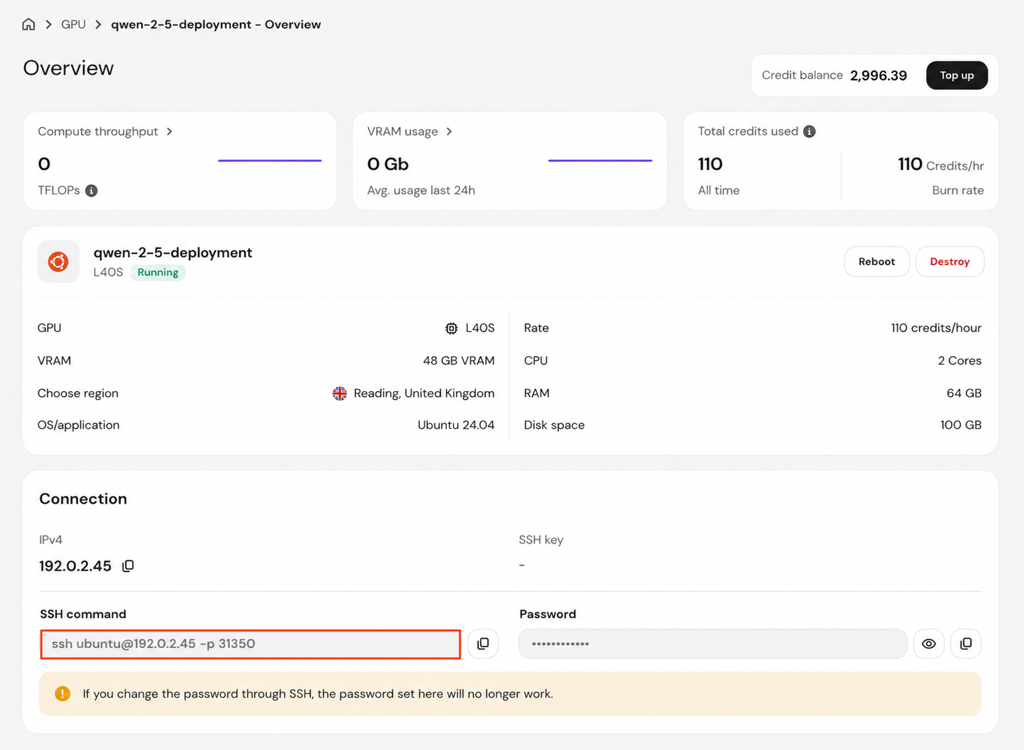
Task: Click the 48 GB VRAM value
Action: pos(458,361)
